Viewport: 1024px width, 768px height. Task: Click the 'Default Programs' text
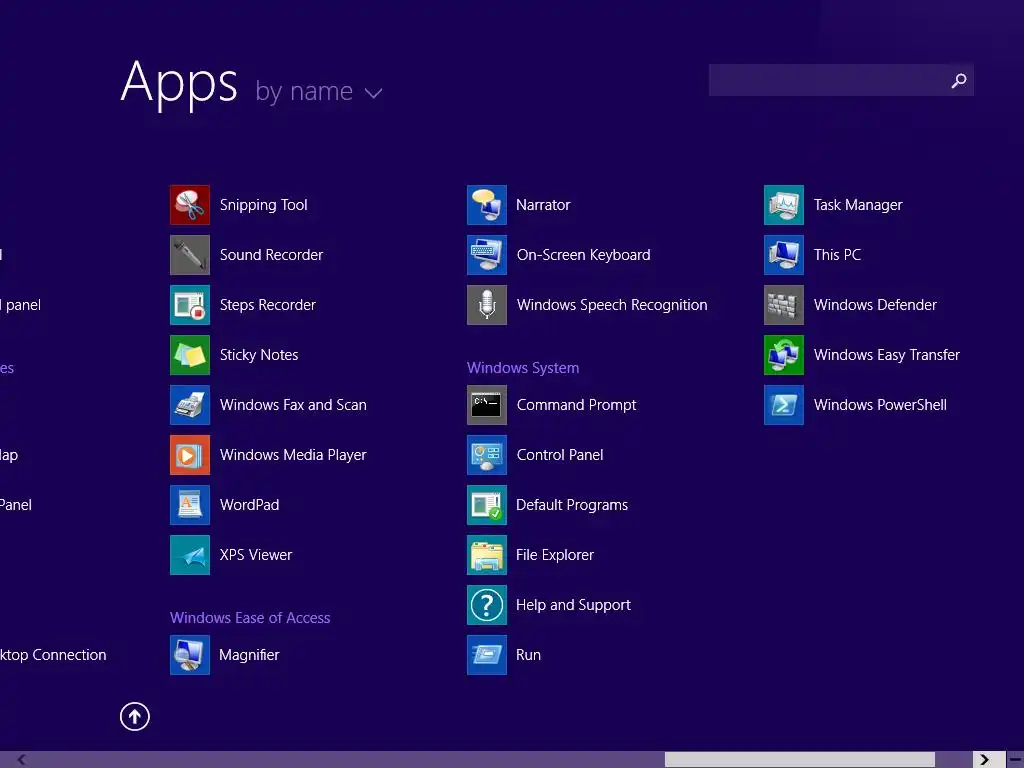pos(572,505)
